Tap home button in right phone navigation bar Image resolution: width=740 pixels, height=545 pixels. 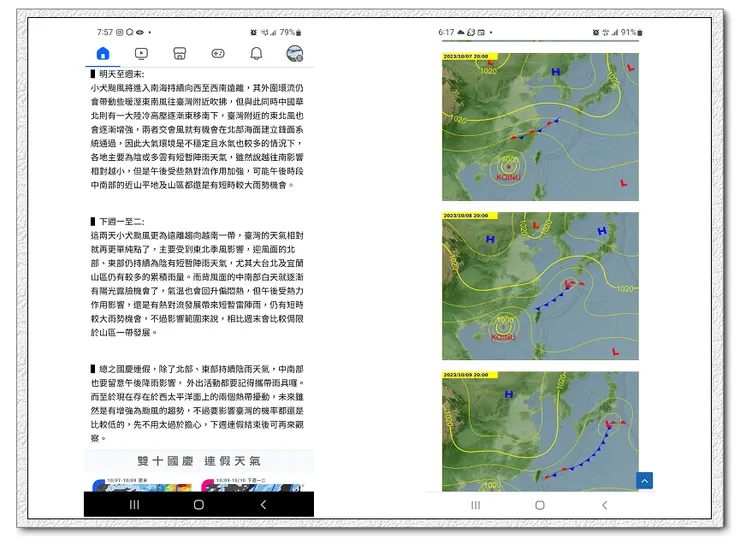tap(540, 505)
